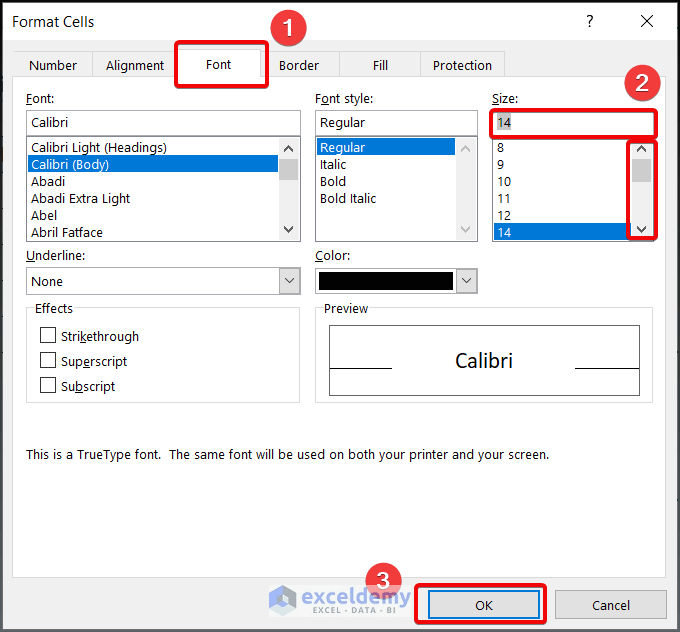Enable the Subscript checkbox
This screenshot has width=680, height=632.
click(48, 385)
